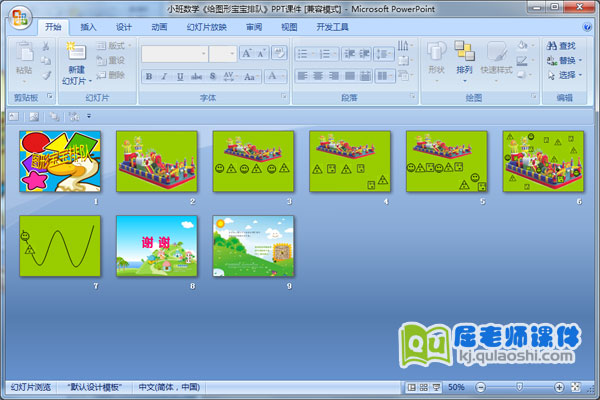
Task: Click the Clear Formatting icon
Action: coord(279,53)
